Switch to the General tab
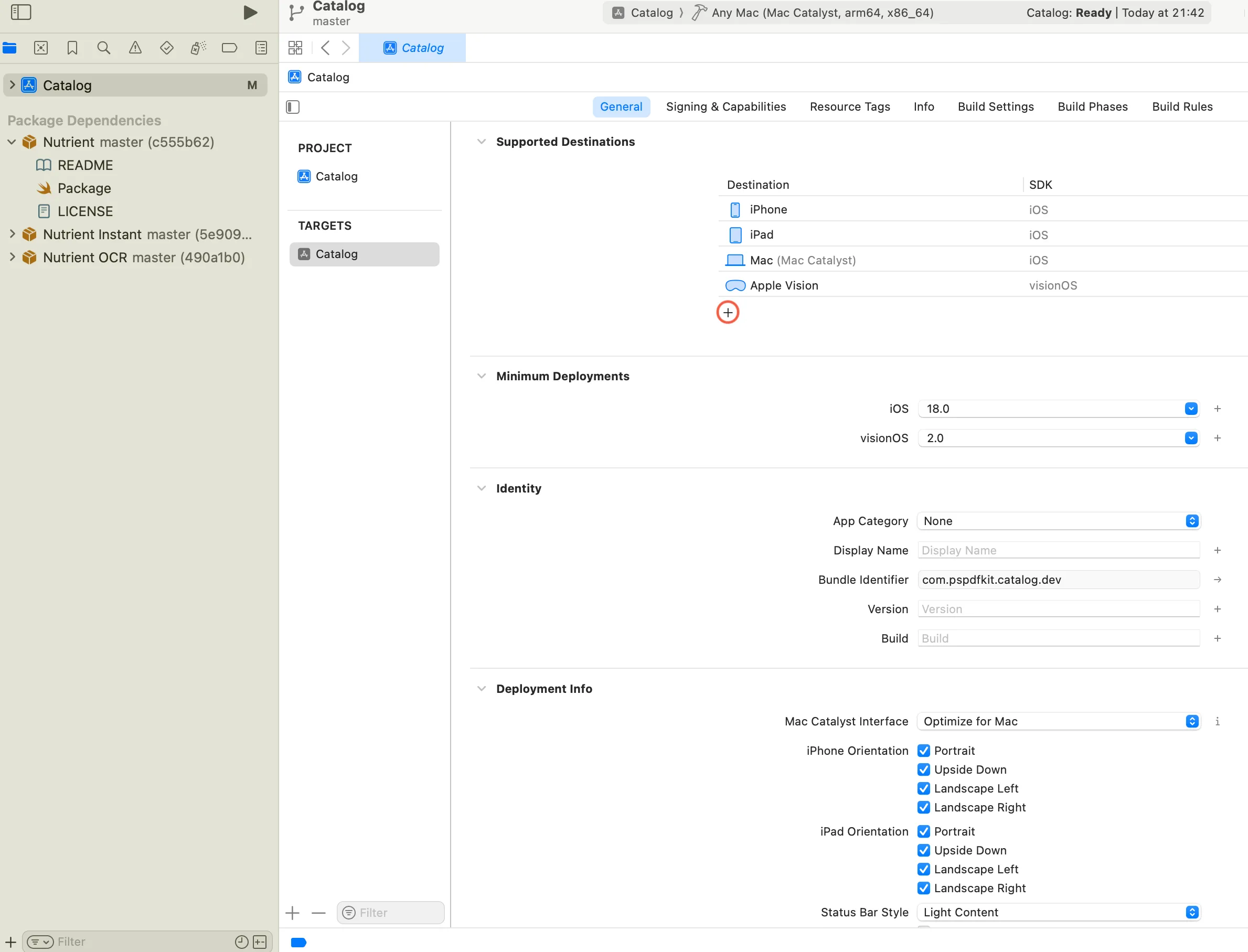Image resolution: width=1248 pixels, height=952 pixels. pos(621,106)
